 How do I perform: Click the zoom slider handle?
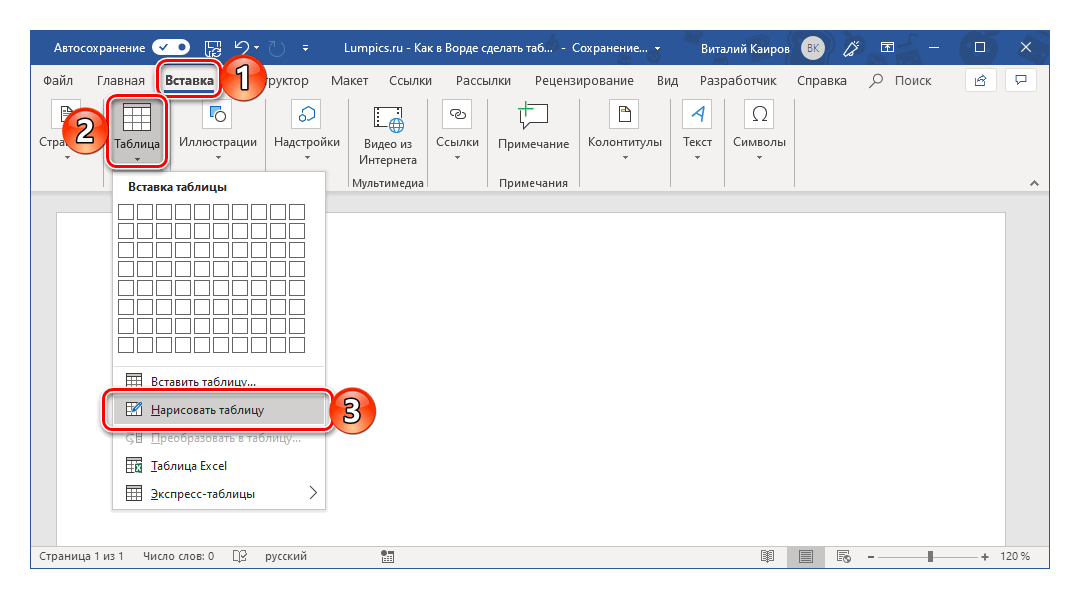coord(930,556)
